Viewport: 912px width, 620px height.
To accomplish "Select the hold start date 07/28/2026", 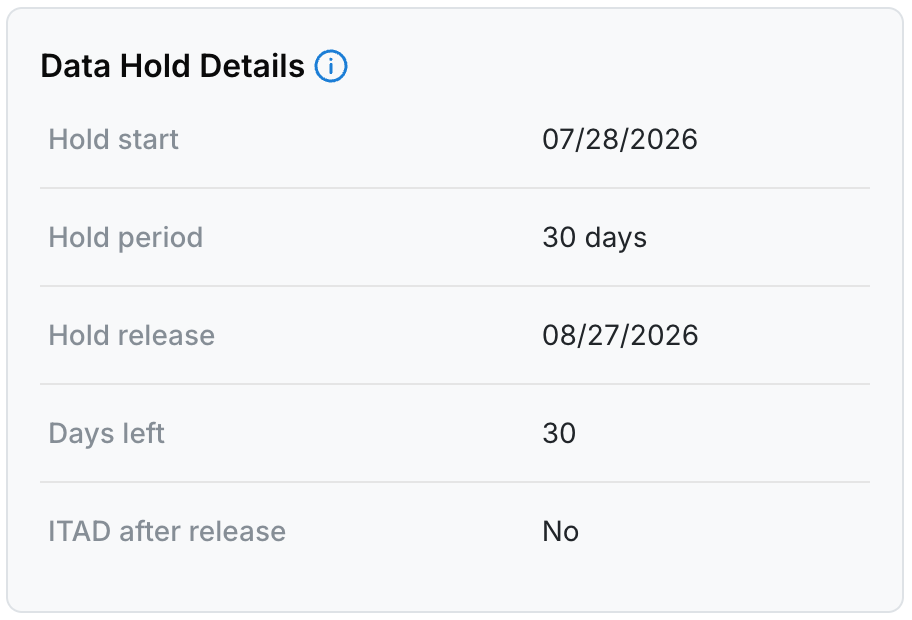I will [x=620, y=140].
